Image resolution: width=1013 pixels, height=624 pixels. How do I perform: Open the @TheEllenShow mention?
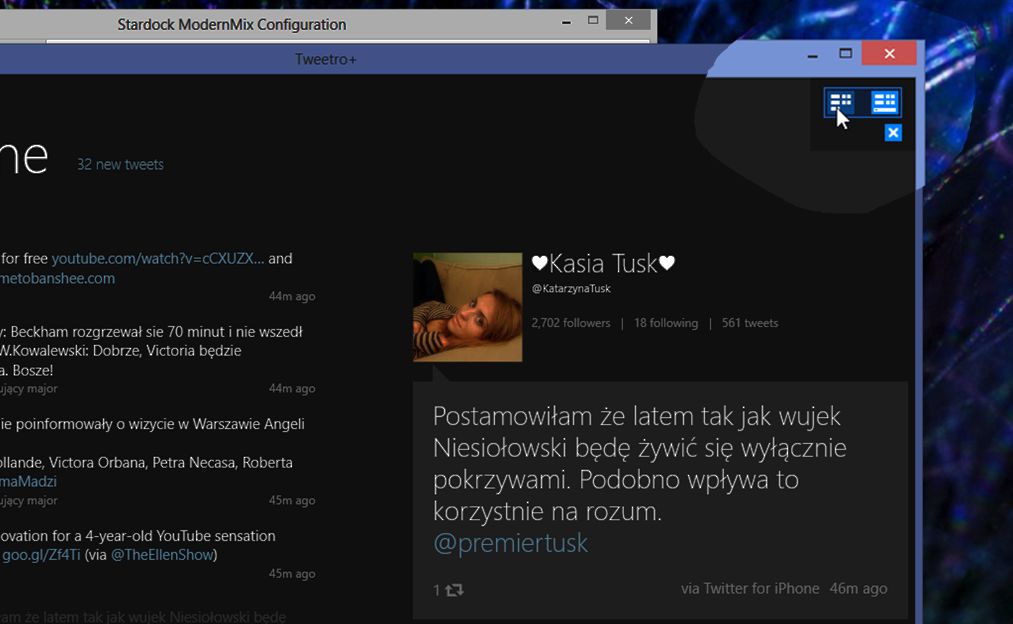click(x=162, y=555)
